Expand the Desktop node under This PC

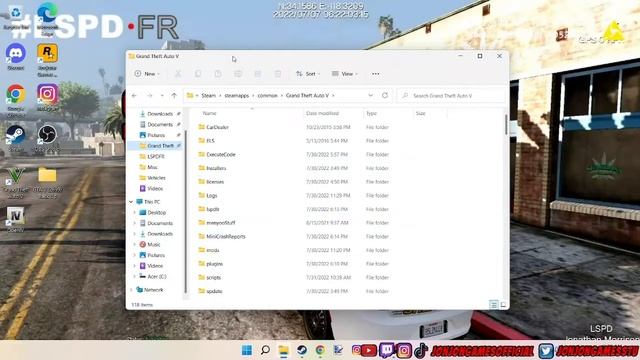134,213
